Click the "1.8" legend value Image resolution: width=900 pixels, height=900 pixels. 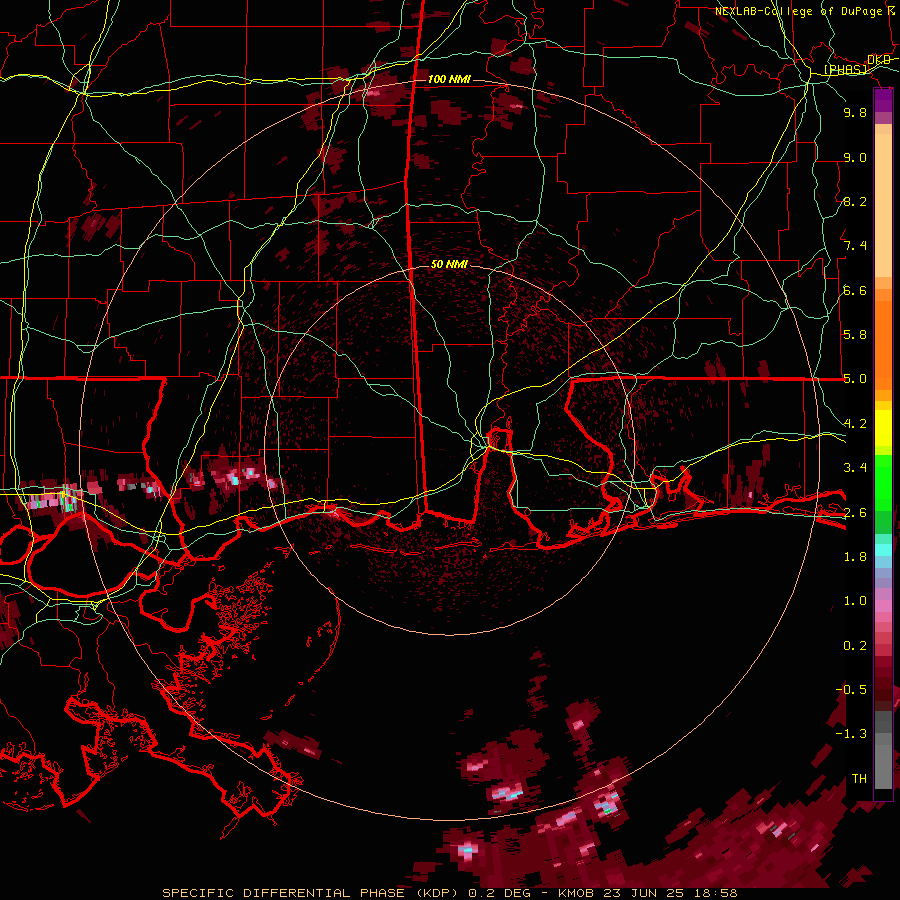point(855,557)
